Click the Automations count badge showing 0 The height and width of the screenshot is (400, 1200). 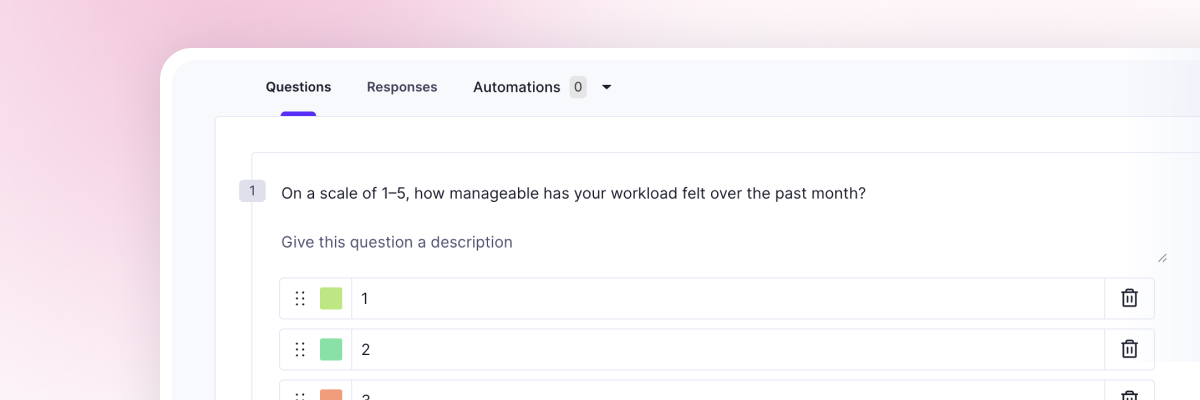(578, 87)
